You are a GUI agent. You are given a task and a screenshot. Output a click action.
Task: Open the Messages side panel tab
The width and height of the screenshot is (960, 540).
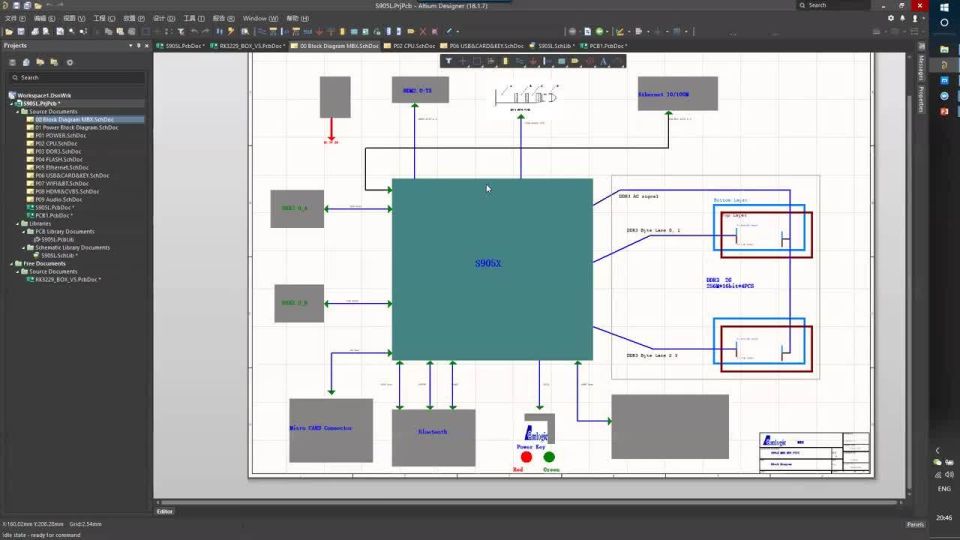921,67
